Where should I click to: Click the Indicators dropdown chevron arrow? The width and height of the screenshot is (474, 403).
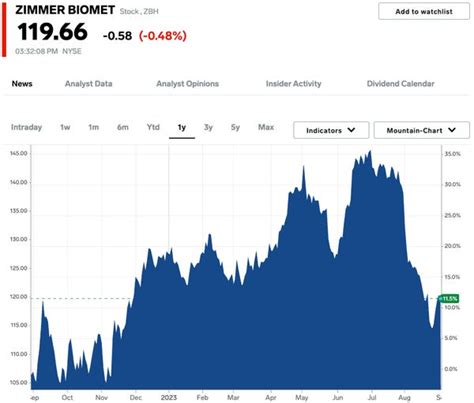point(351,130)
